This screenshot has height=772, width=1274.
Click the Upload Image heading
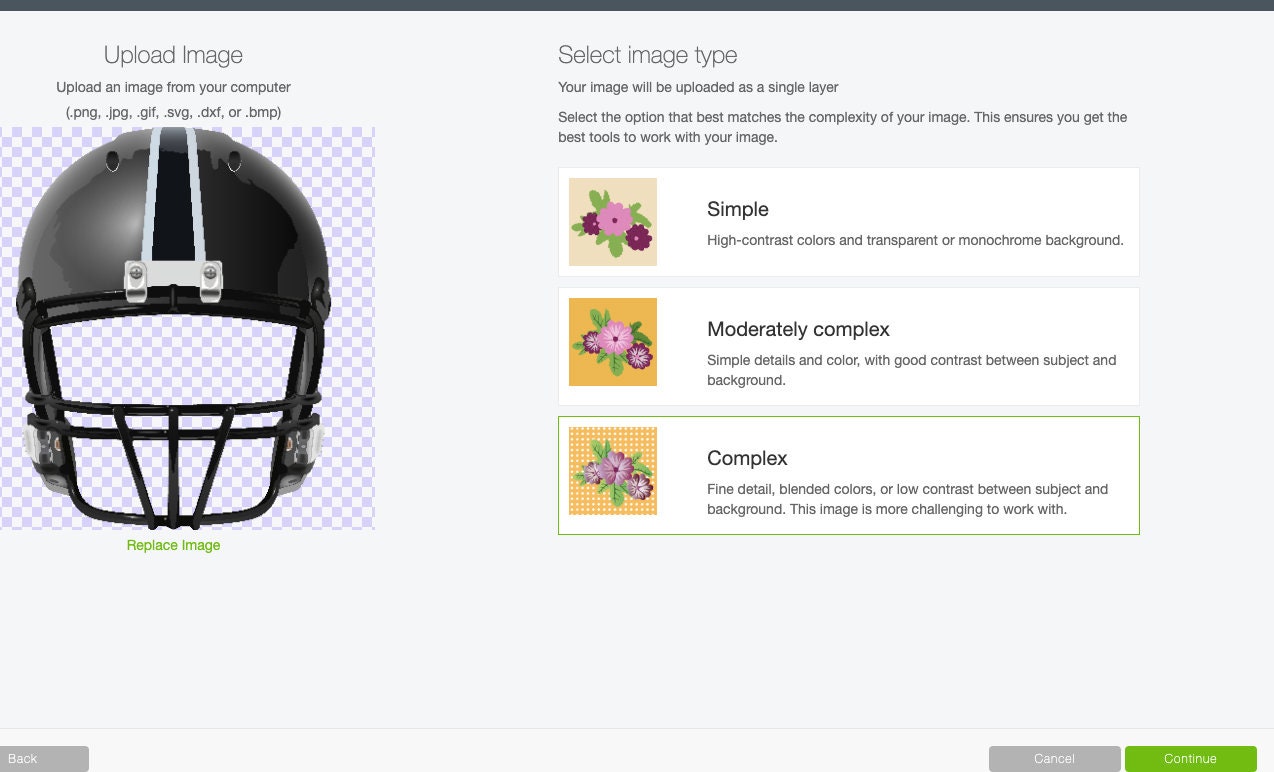click(172, 55)
